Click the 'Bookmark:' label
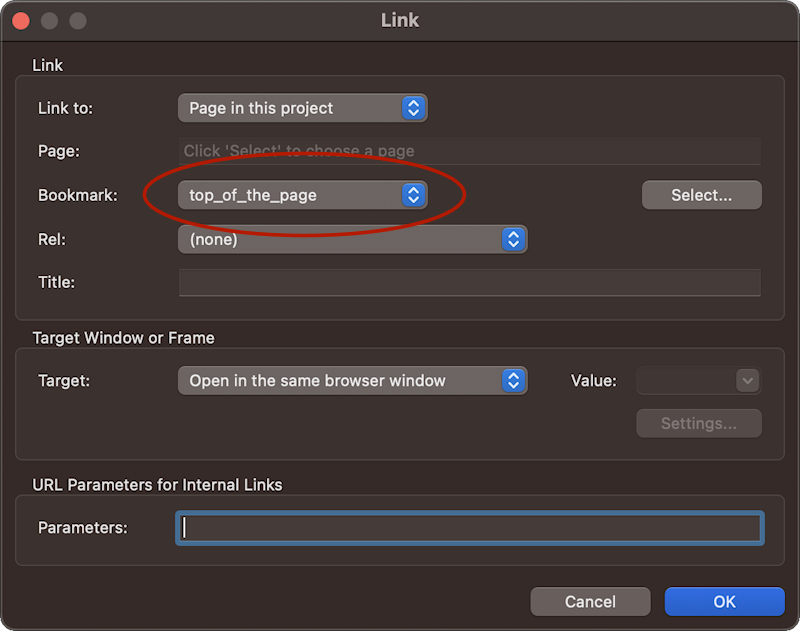Screen dimensions: 800x631 pyautogui.click(x=77, y=196)
